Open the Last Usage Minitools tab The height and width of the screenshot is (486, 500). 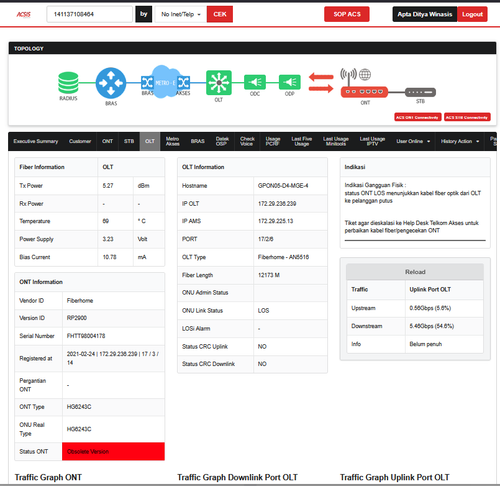336,141
